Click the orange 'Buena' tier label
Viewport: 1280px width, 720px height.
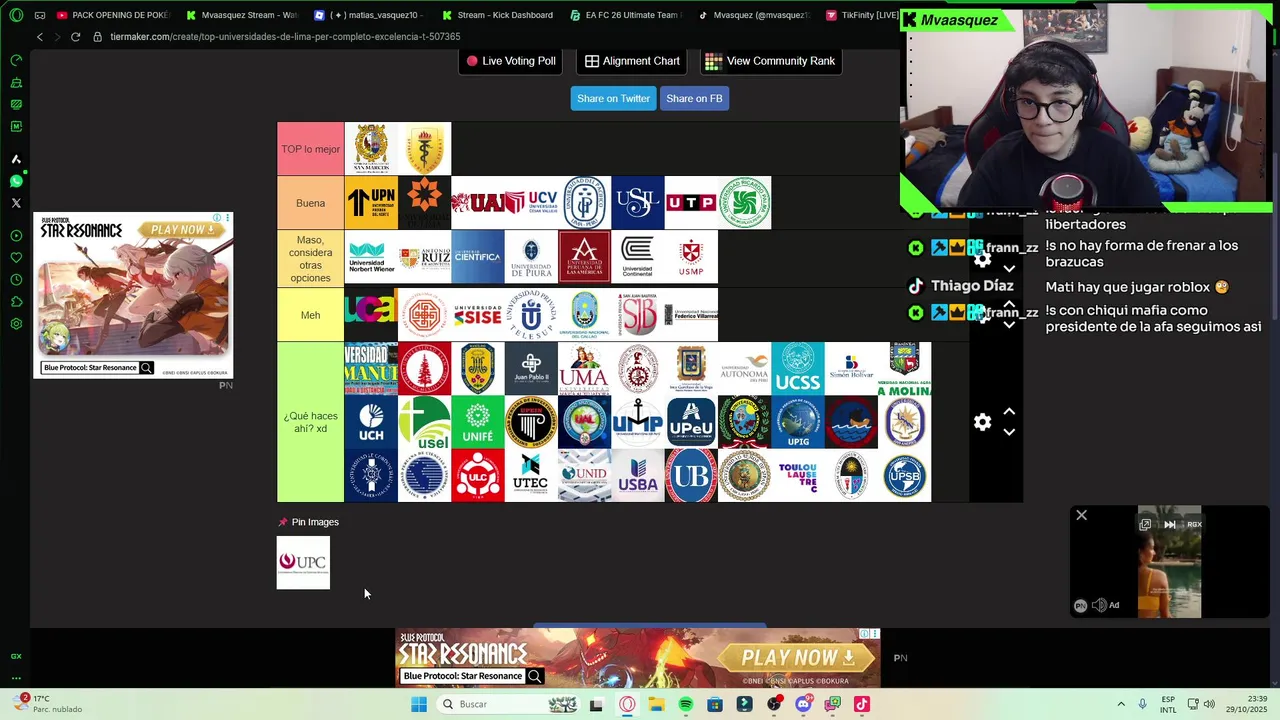[x=310, y=203]
